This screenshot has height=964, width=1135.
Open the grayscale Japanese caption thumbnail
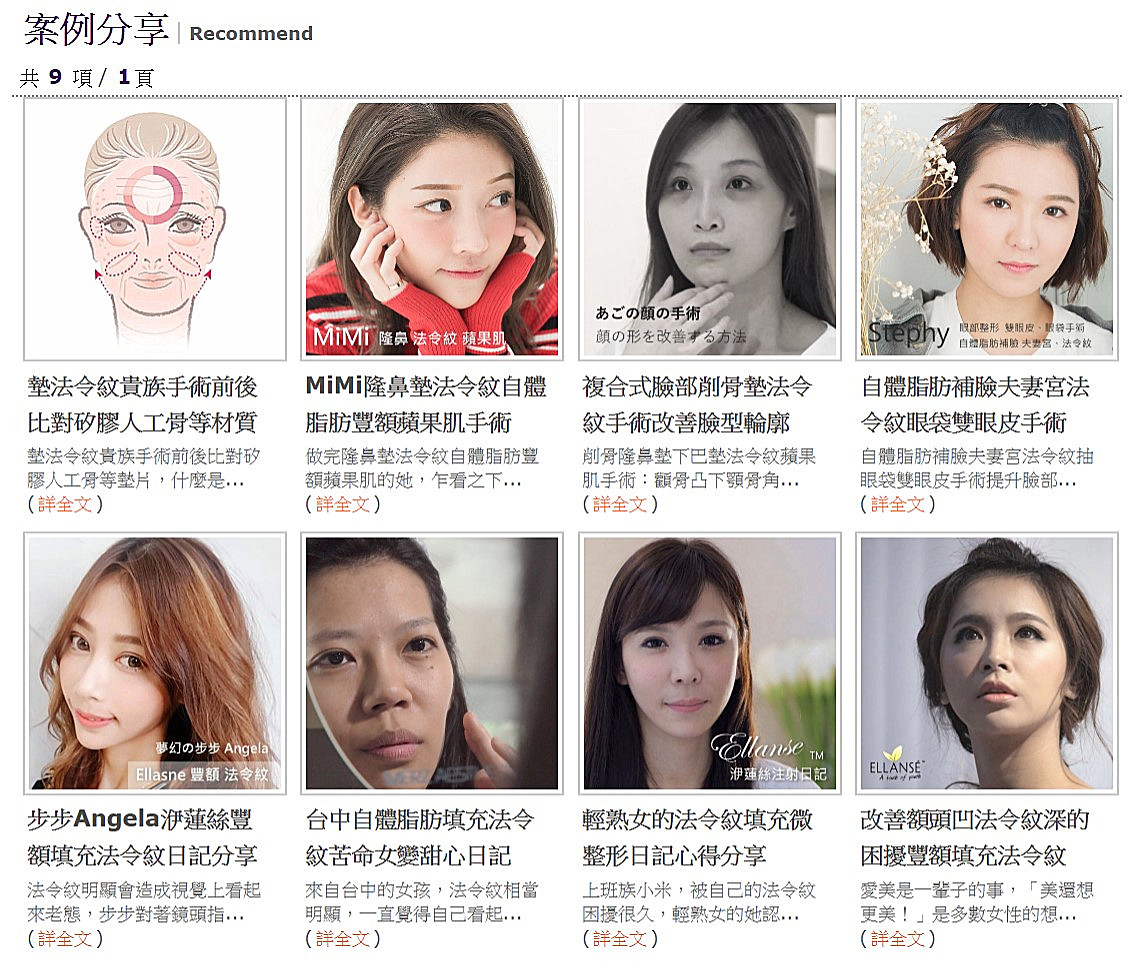(x=709, y=229)
